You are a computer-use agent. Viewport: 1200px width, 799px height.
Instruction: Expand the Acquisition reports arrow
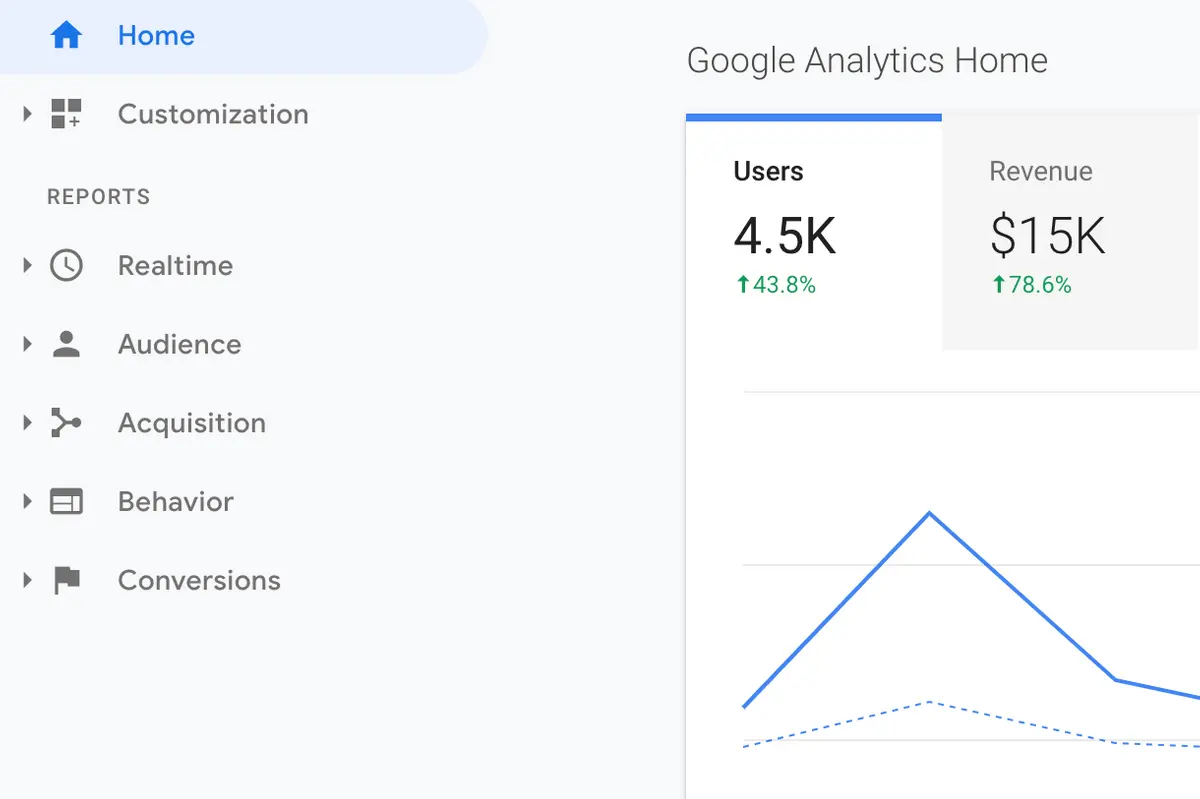click(x=27, y=424)
